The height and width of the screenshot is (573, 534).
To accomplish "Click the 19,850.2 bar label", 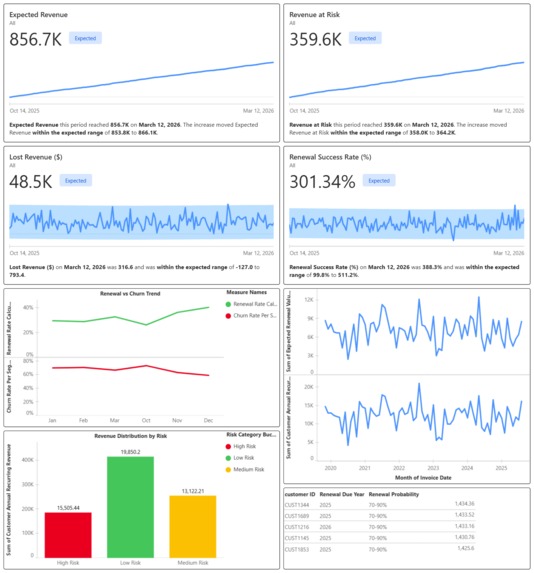I will (130, 452).
